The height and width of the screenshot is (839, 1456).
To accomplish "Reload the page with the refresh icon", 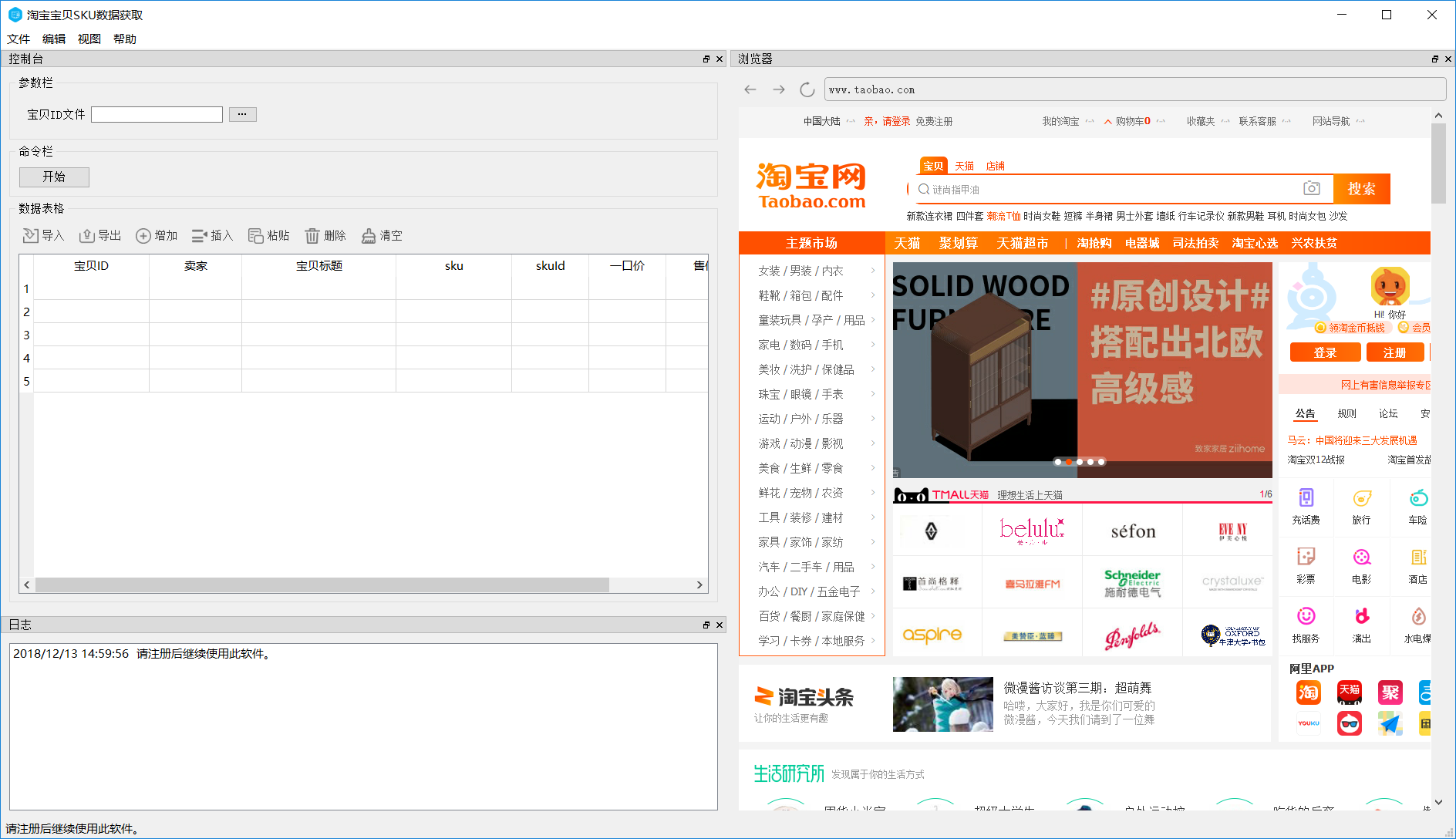I will coord(807,89).
